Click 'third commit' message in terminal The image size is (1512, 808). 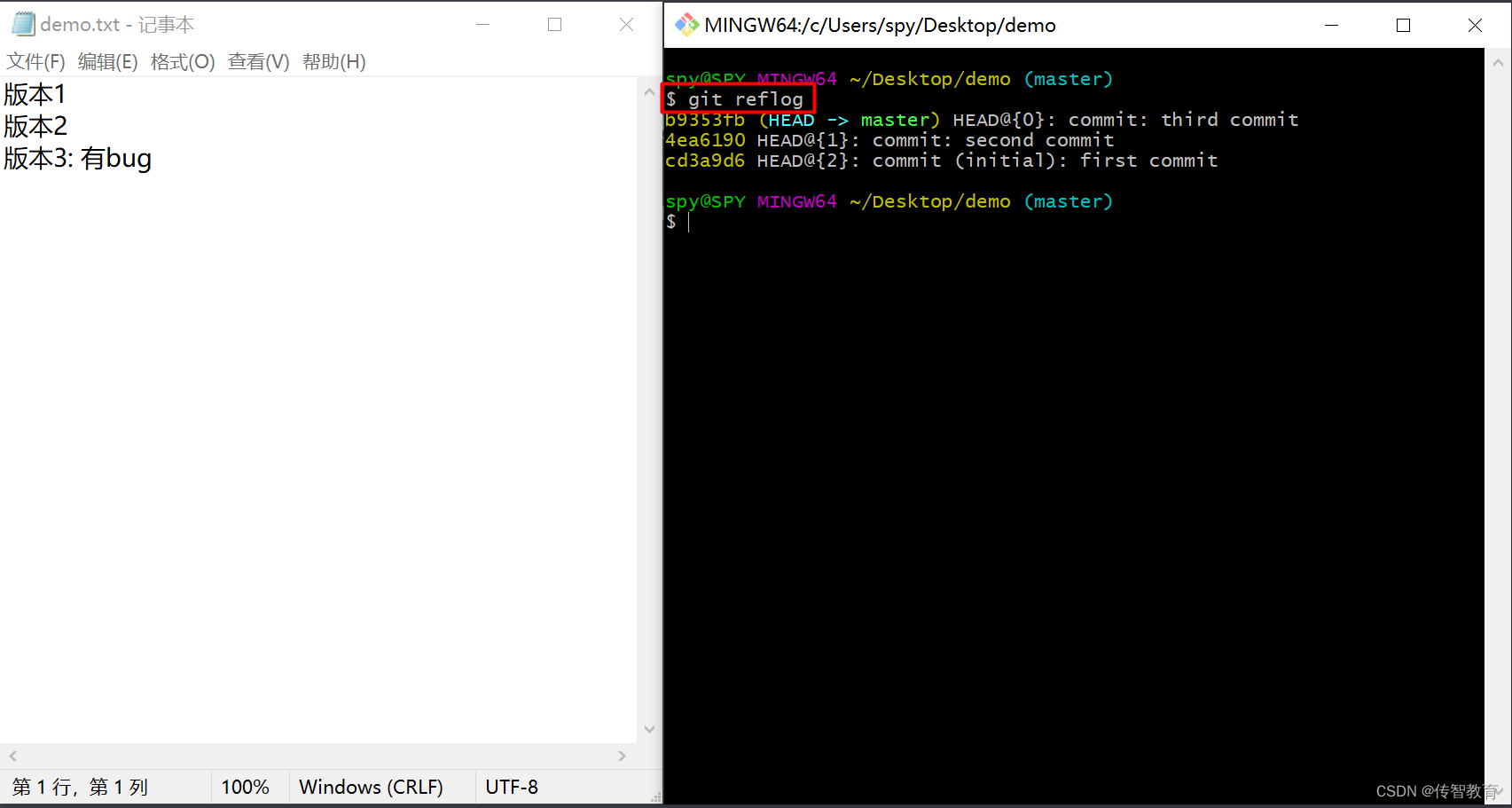coord(1230,120)
